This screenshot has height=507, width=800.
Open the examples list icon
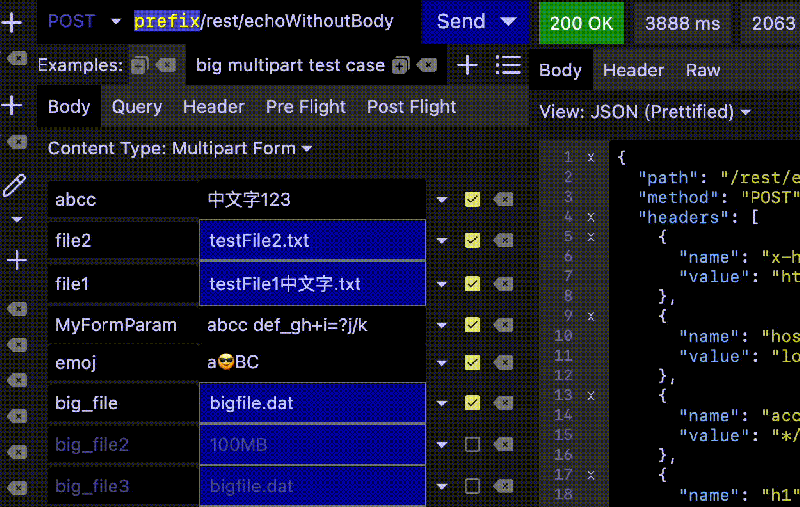pos(508,65)
